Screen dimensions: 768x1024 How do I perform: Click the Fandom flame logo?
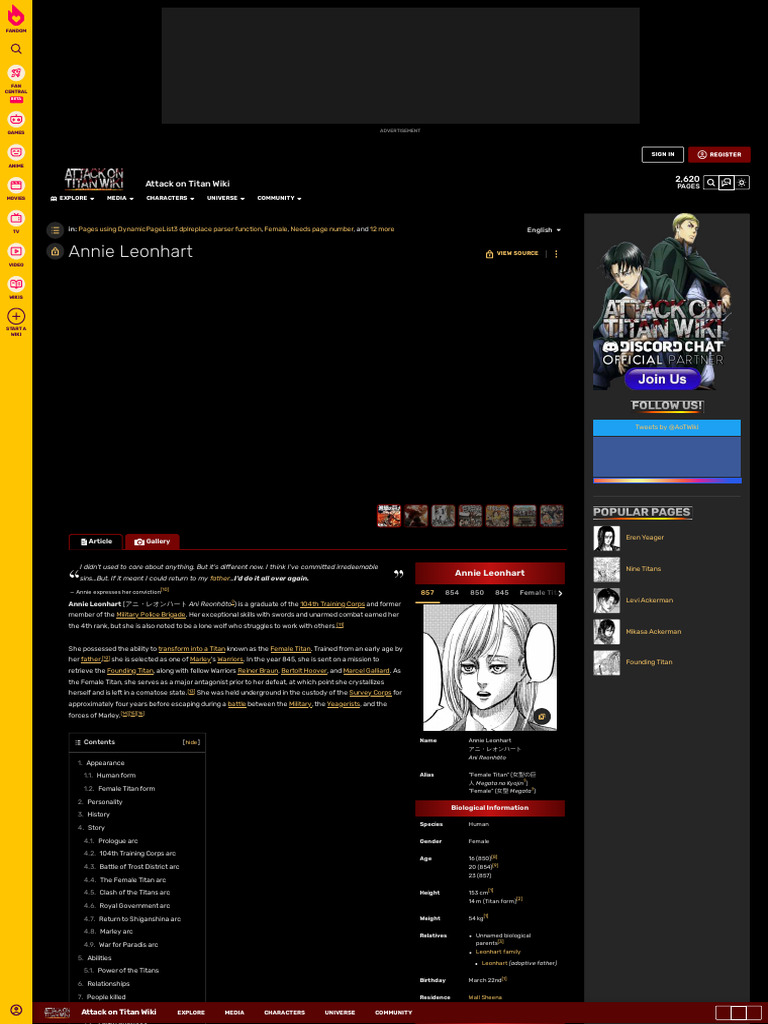point(16,16)
